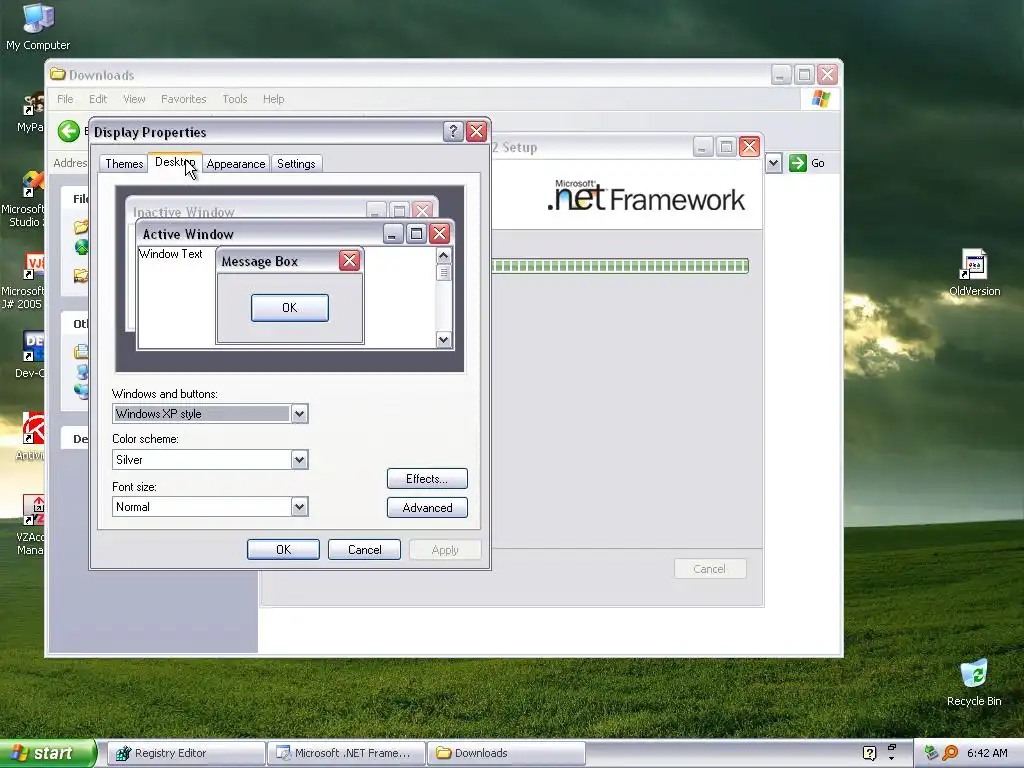Click the preview scrollbar up arrow
This screenshot has height=768, width=1024.
[x=443, y=255]
